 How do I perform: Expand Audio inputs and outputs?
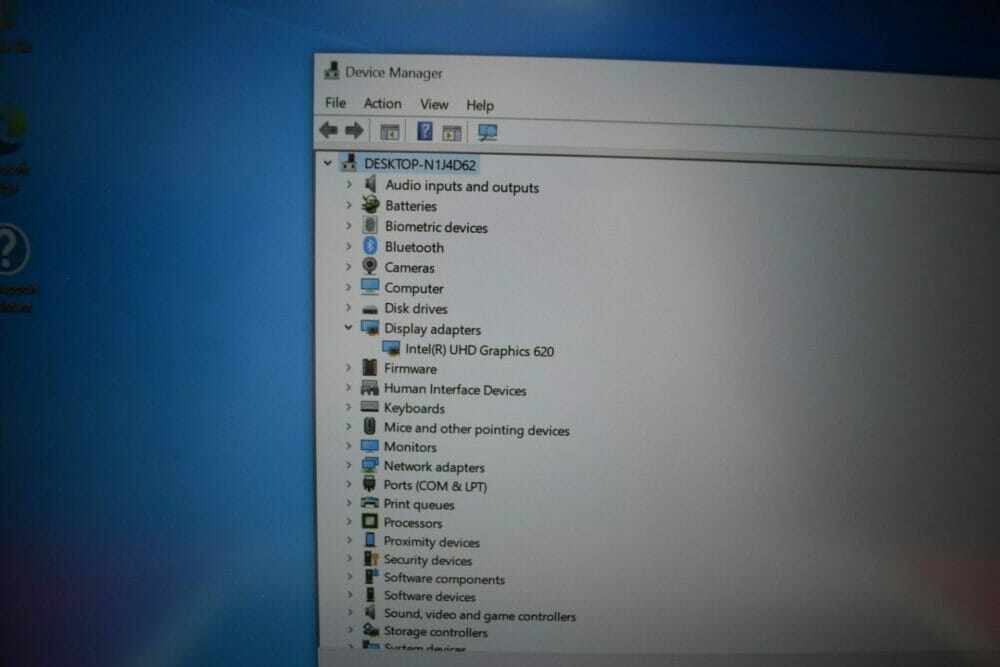[x=349, y=184]
